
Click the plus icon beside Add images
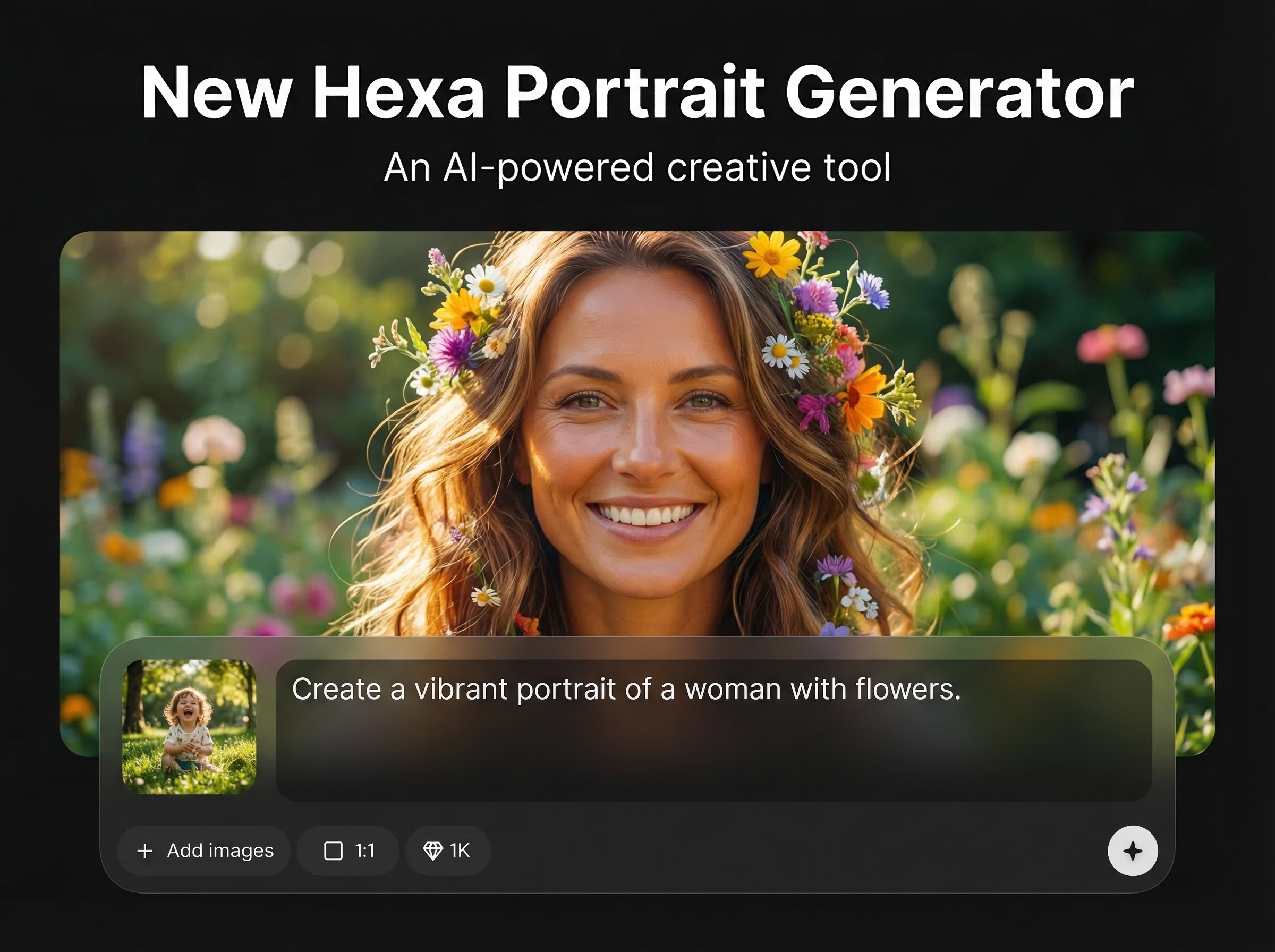[145, 851]
